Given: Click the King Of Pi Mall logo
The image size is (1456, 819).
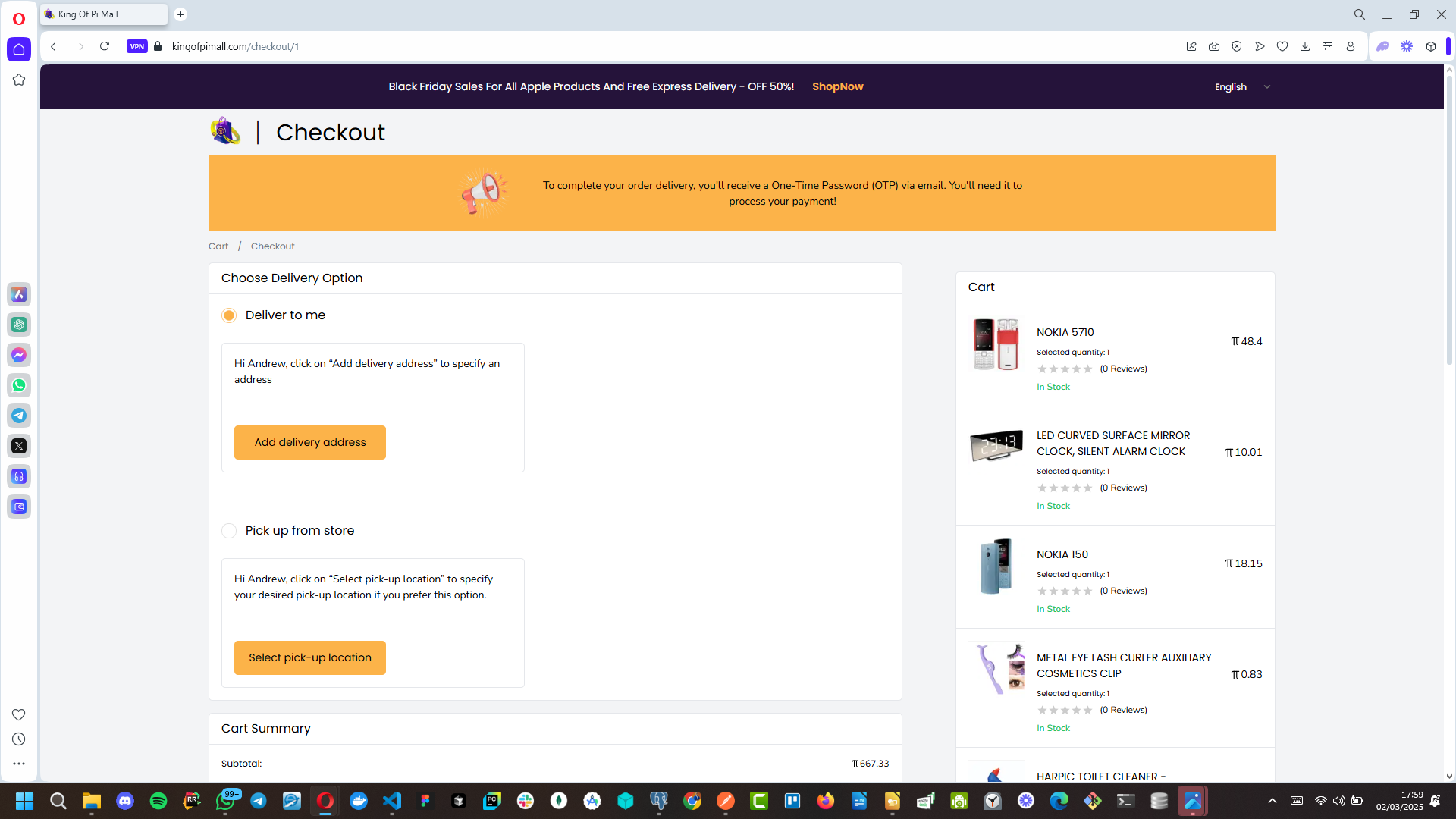Looking at the screenshot, I should click(225, 132).
